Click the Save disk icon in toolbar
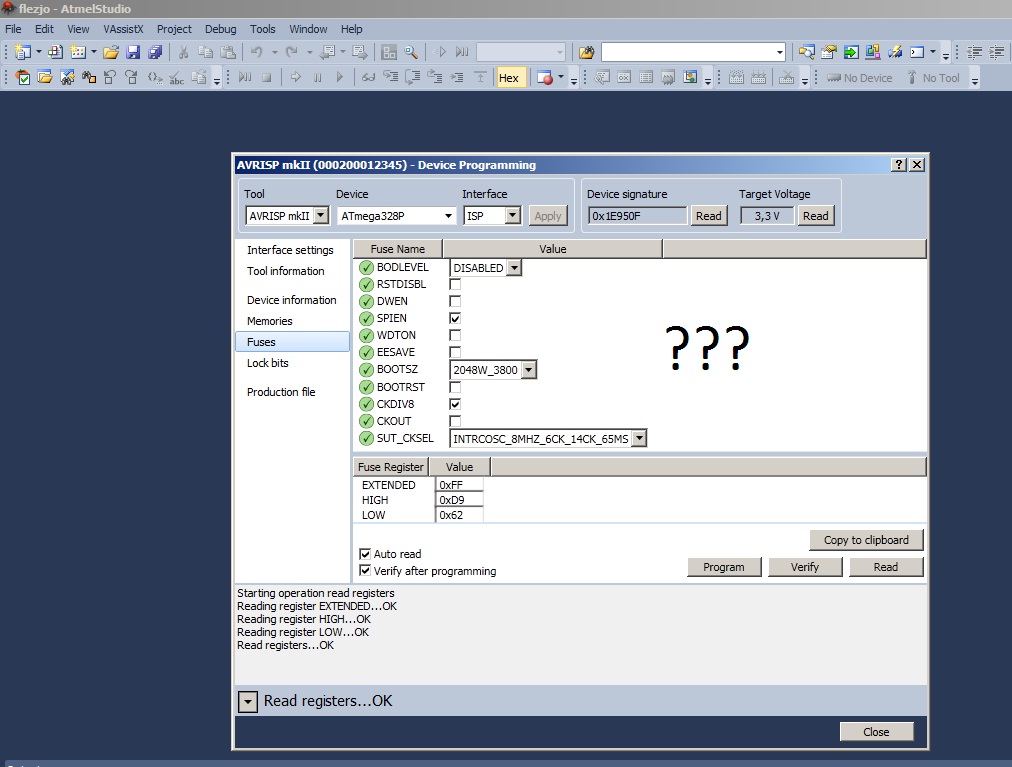1012x767 pixels. pyautogui.click(x=133, y=52)
